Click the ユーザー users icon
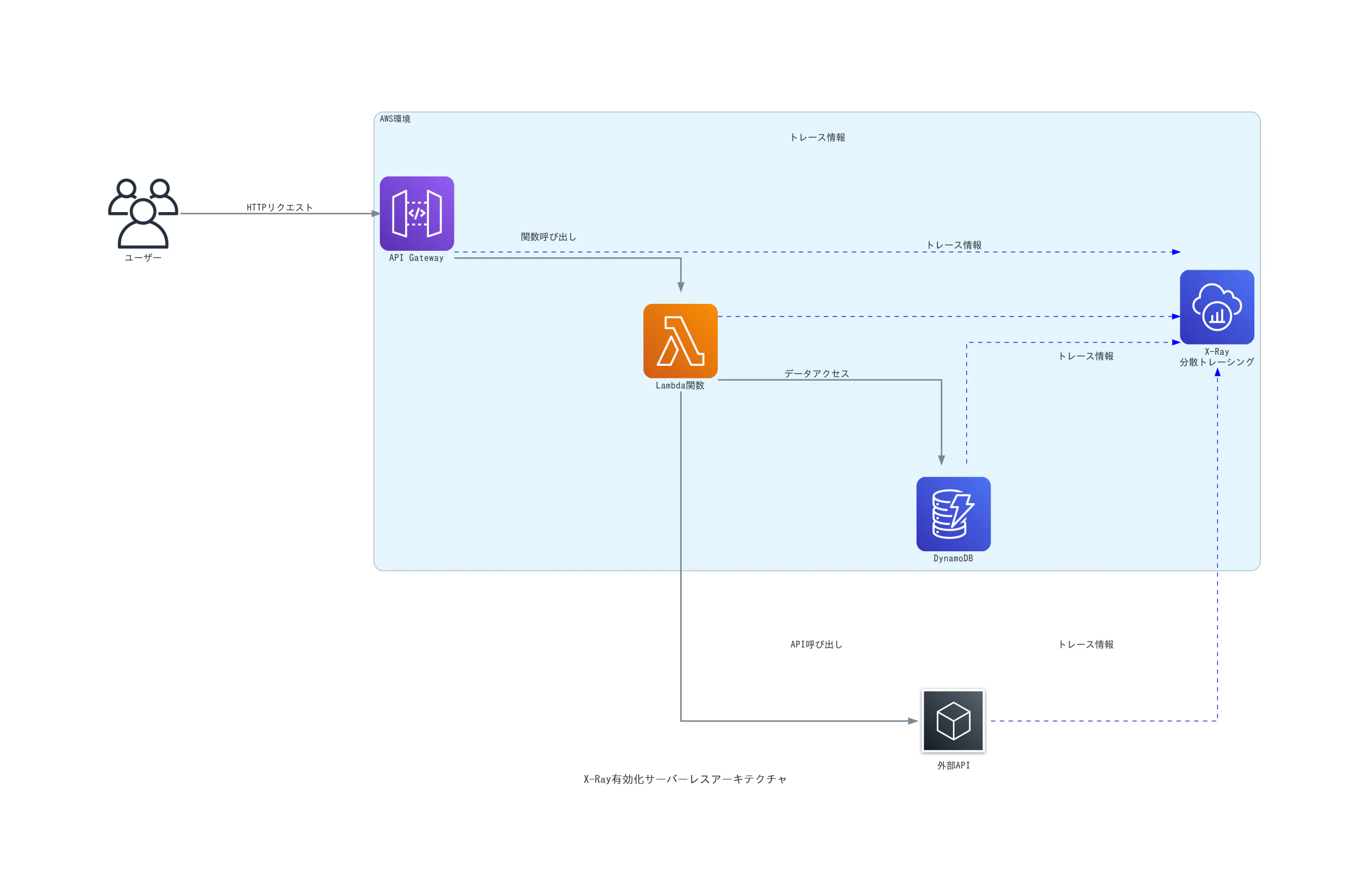The image size is (1372, 896). tap(143, 213)
